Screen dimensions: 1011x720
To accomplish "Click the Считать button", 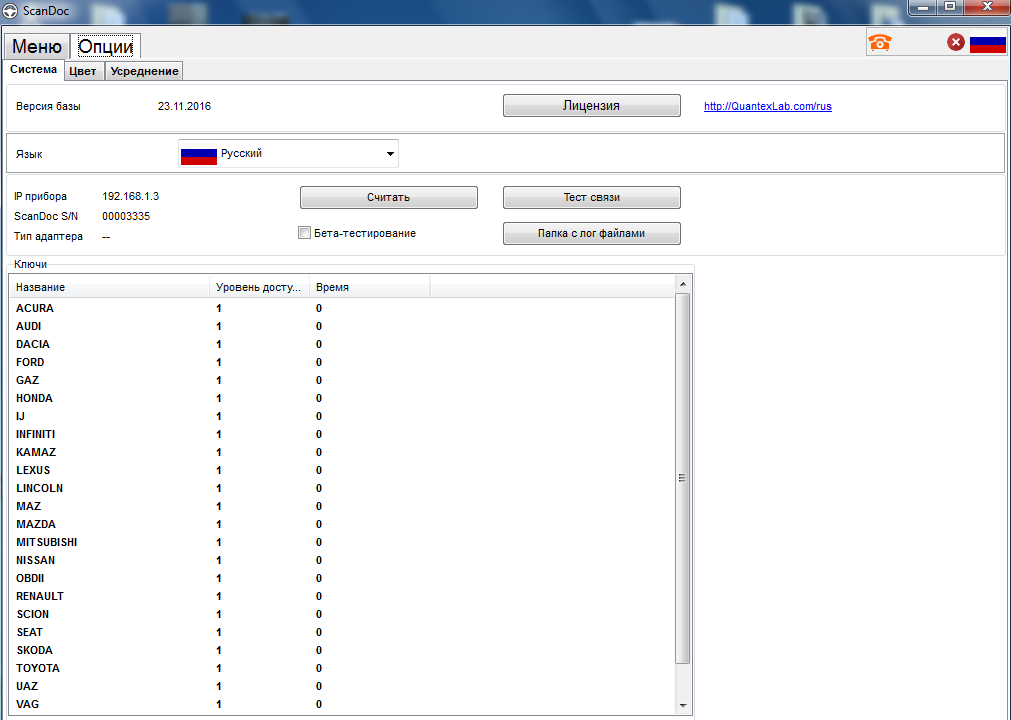I will click(388, 197).
